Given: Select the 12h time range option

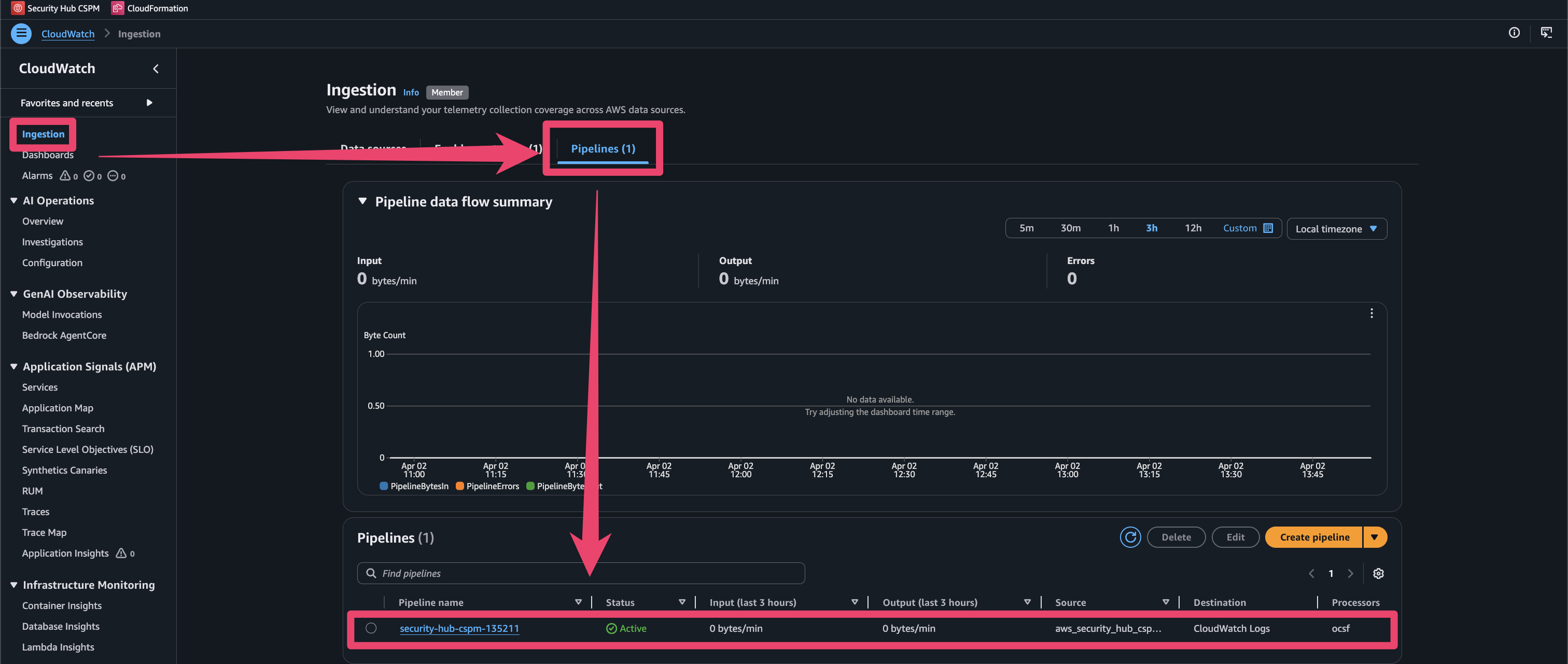Looking at the screenshot, I should [1193, 228].
